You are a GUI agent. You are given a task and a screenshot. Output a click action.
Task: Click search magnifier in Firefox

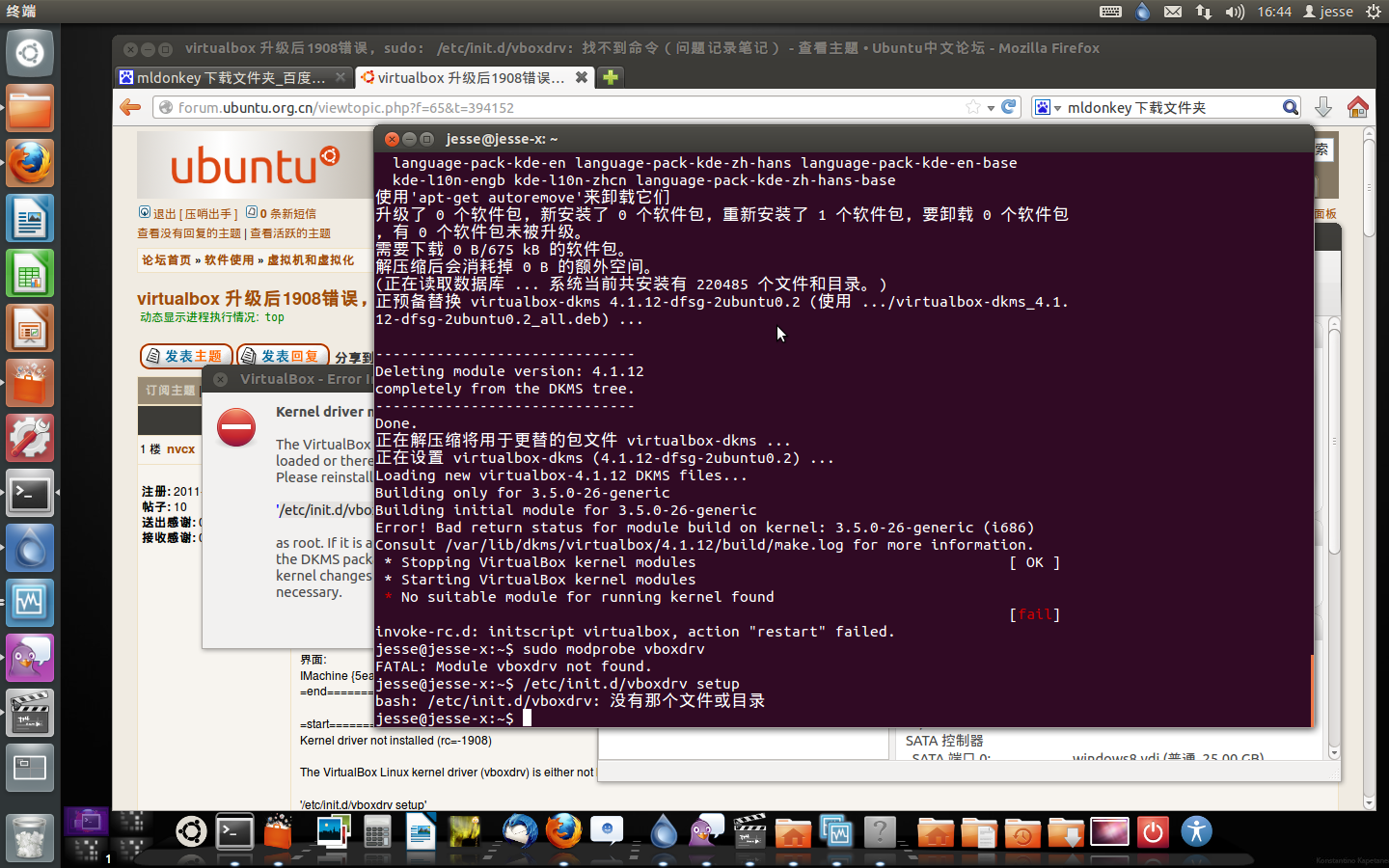tap(1290, 107)
